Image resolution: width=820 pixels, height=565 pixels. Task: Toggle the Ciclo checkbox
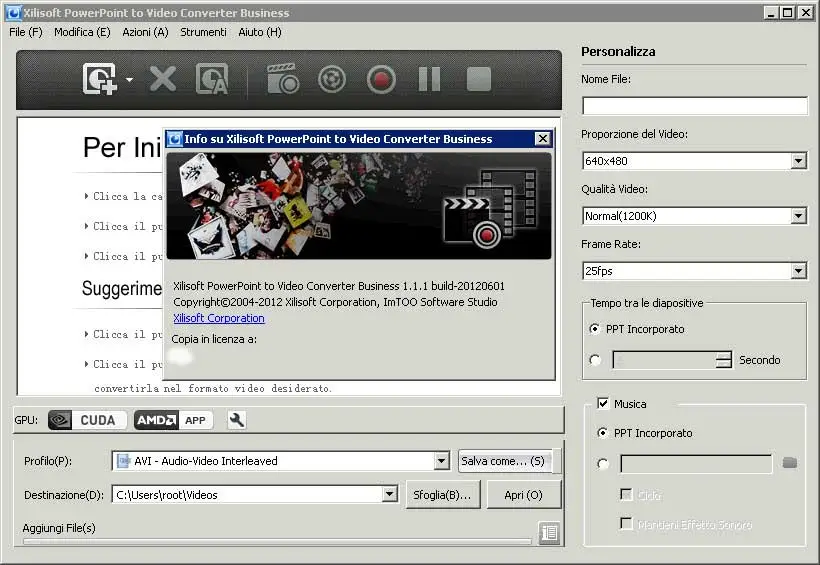click(x=626, y=494)
